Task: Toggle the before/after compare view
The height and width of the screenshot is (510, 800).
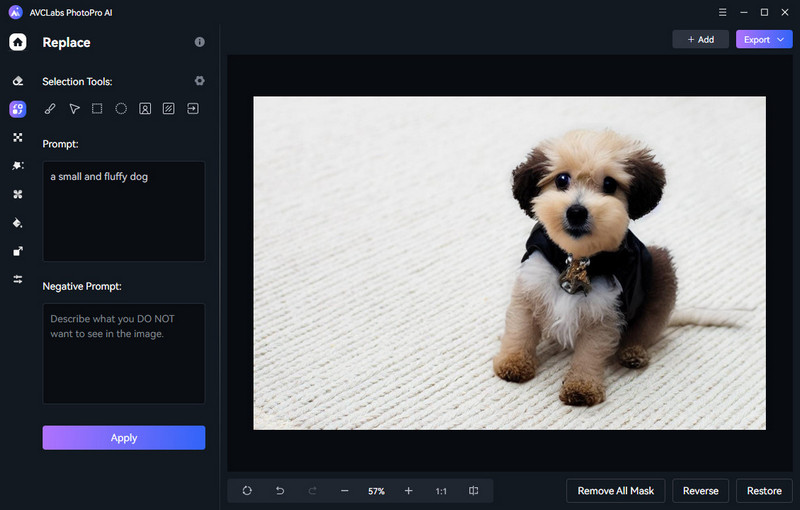Action: (x=473, y=491)
